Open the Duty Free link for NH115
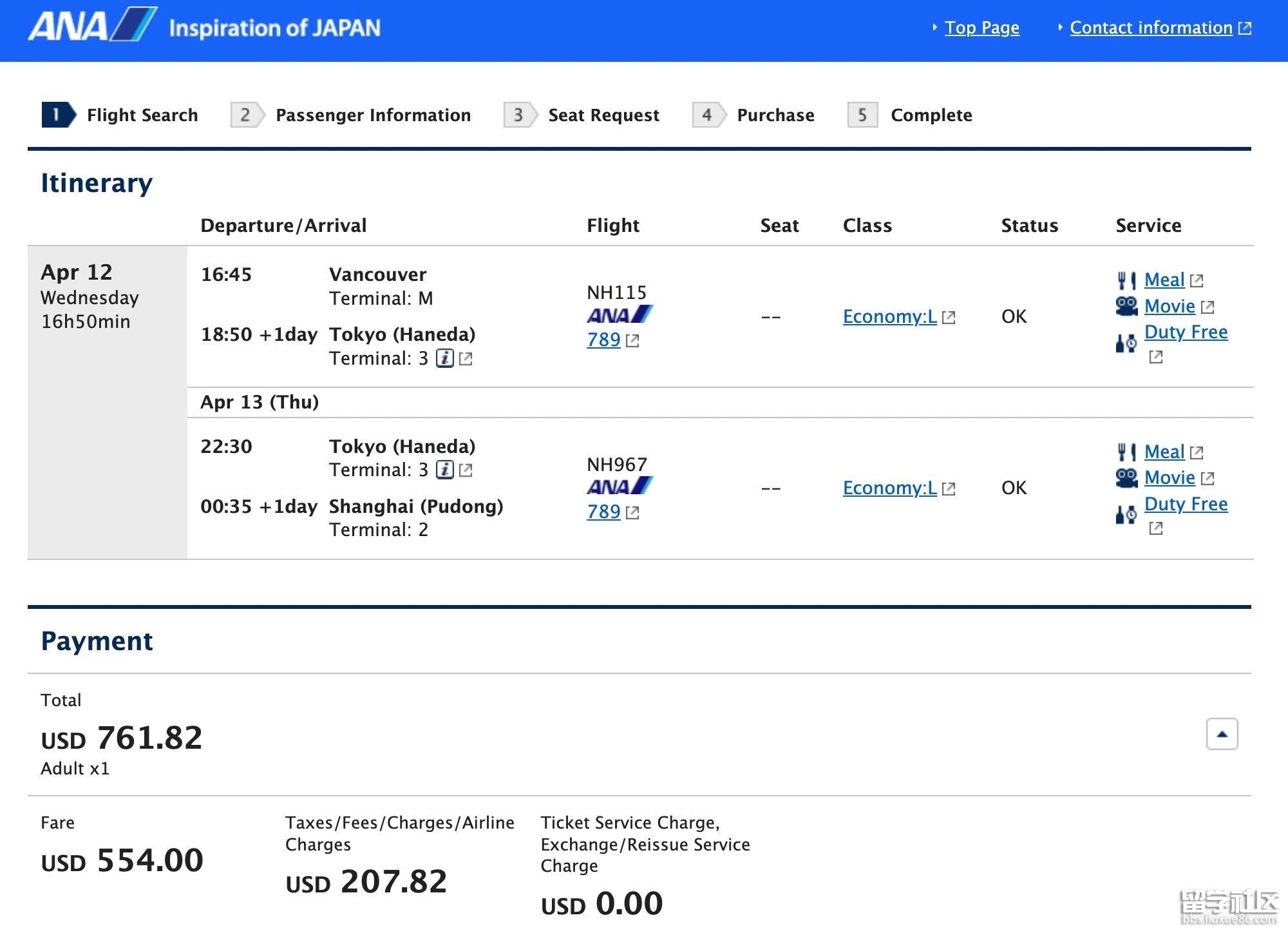The height and width of the screenshot is (933, 1288). [x=1186, y=332]
